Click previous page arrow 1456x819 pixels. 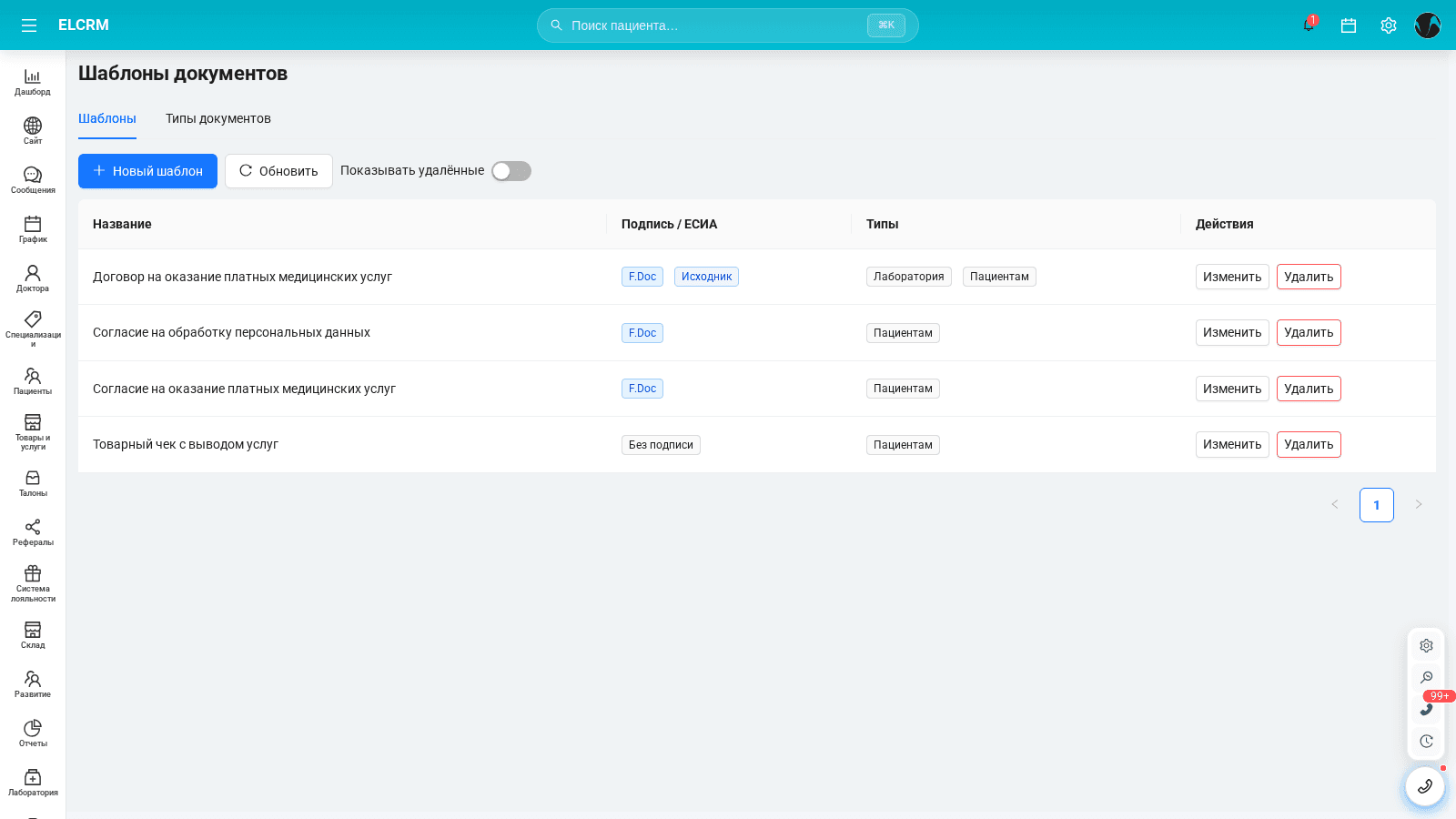(1335, 505)
